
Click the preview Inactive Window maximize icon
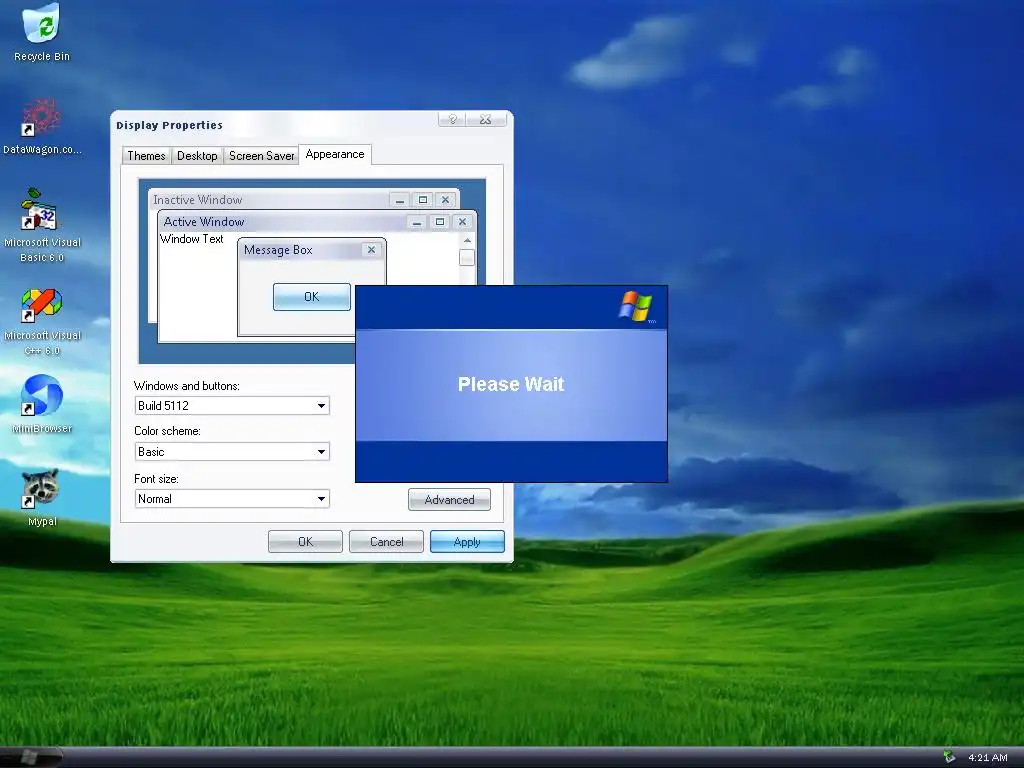click(423, 200)
